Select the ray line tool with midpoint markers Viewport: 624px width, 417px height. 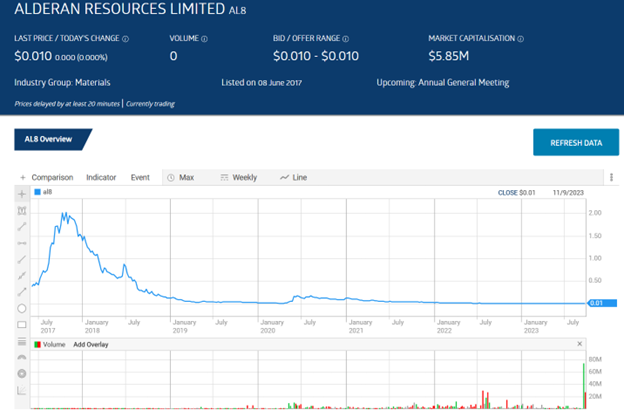coord(22,275)
